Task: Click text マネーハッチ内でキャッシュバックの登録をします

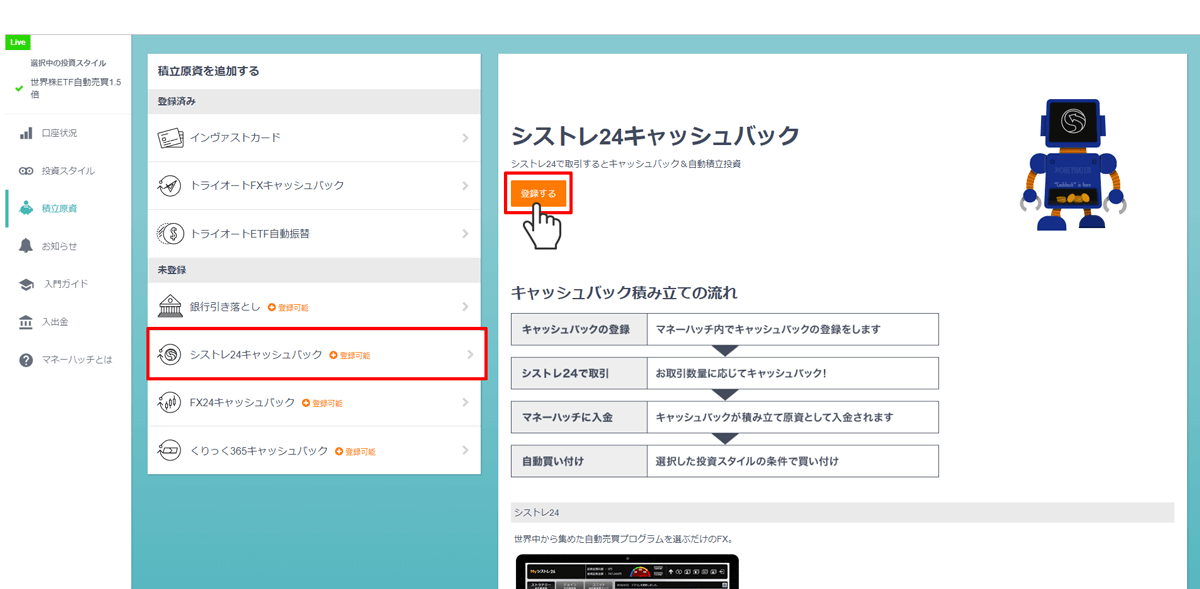Action: click(768, 329)
